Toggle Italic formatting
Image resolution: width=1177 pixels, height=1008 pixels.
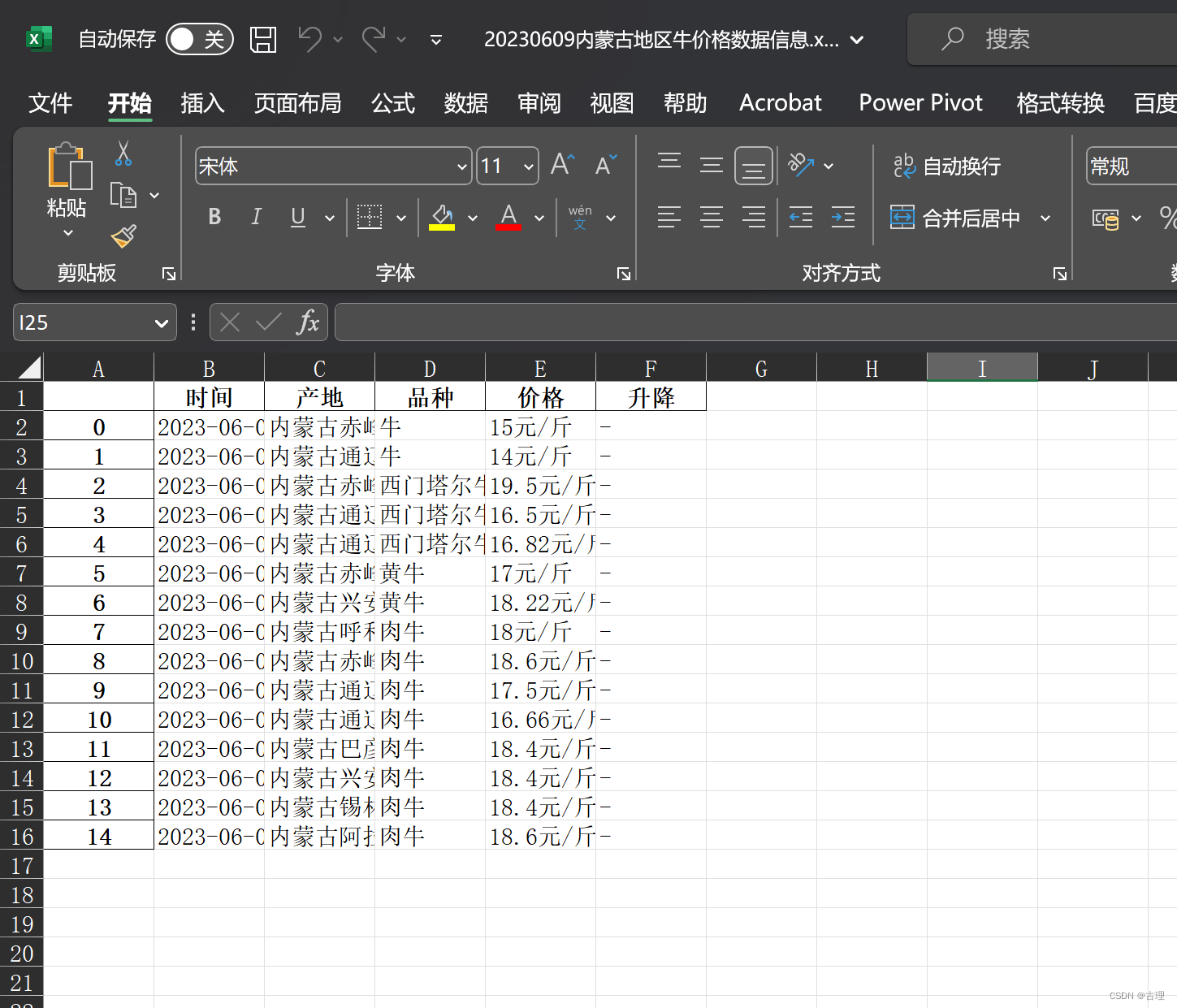[257, 216]
